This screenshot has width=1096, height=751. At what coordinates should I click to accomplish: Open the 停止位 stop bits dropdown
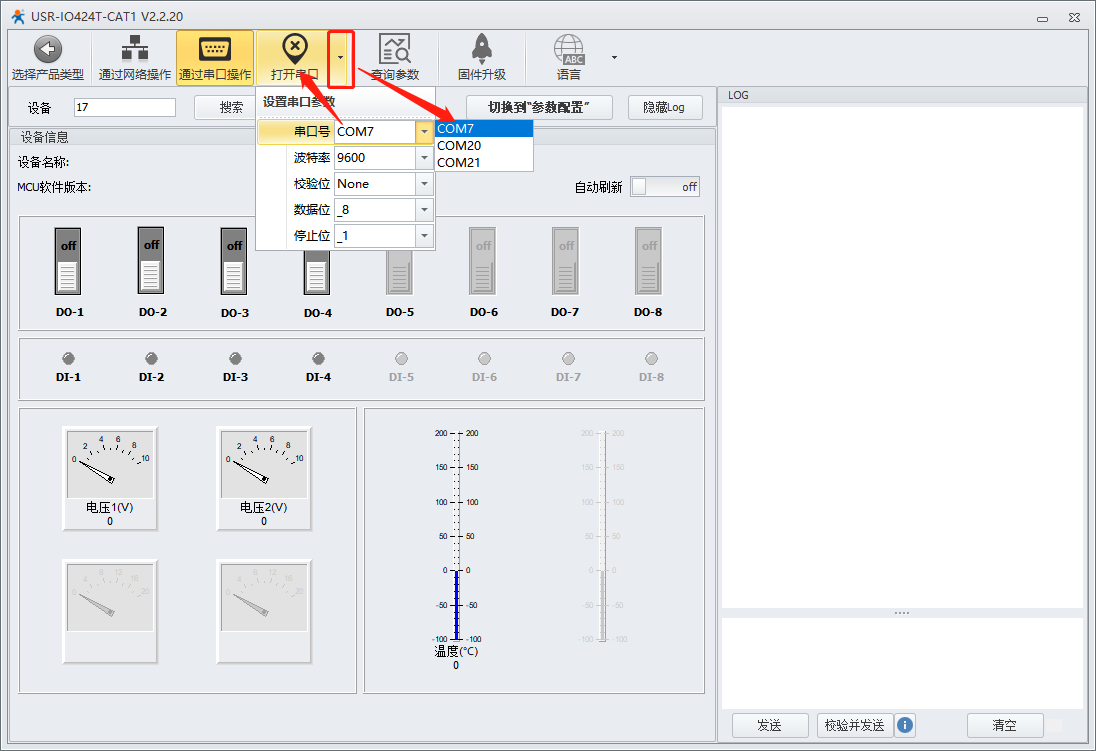pyautogui.click(x=424, y=236)
